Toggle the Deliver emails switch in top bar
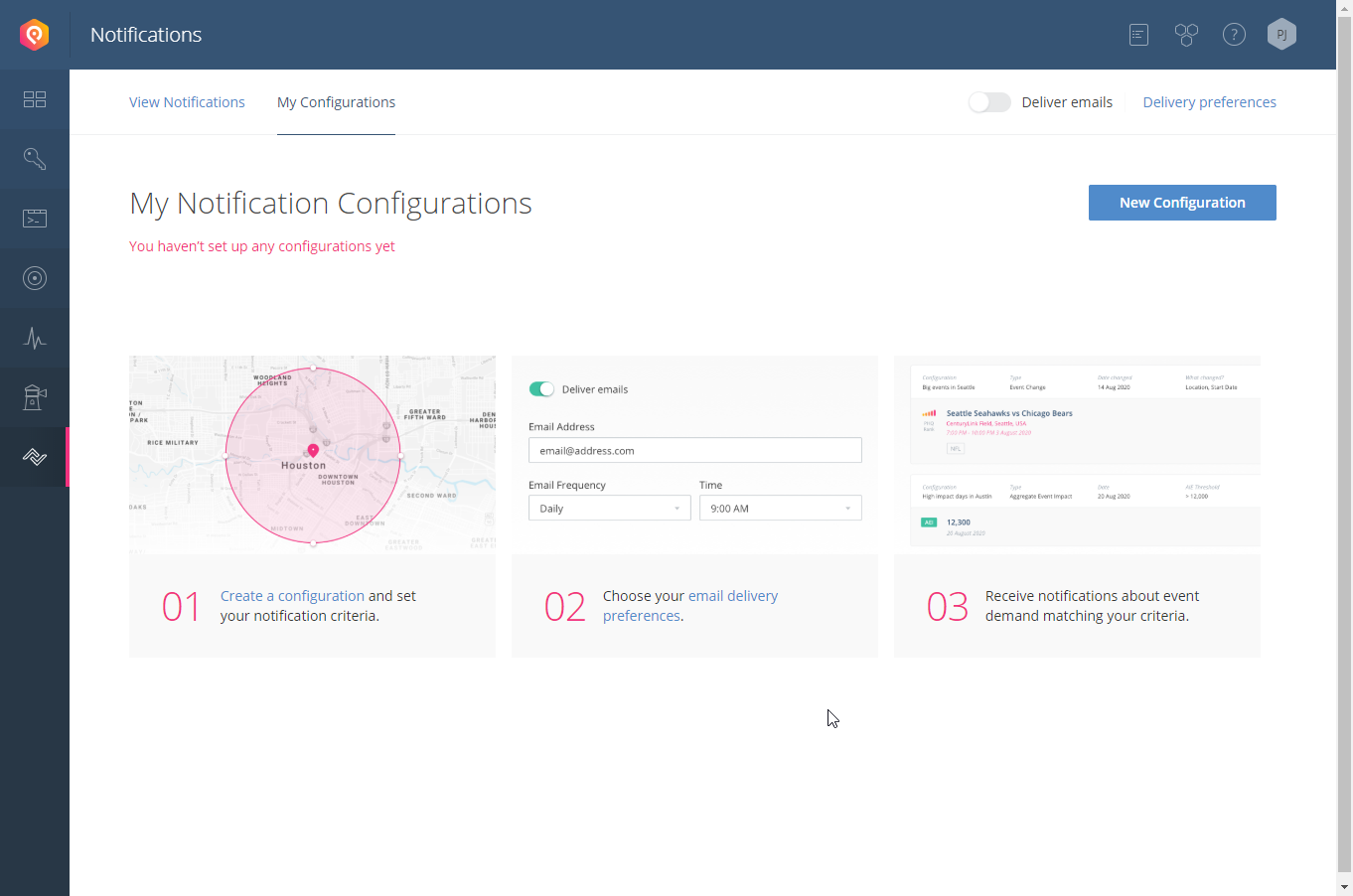The image size is (1353, 896). click(x=989, y=102)
